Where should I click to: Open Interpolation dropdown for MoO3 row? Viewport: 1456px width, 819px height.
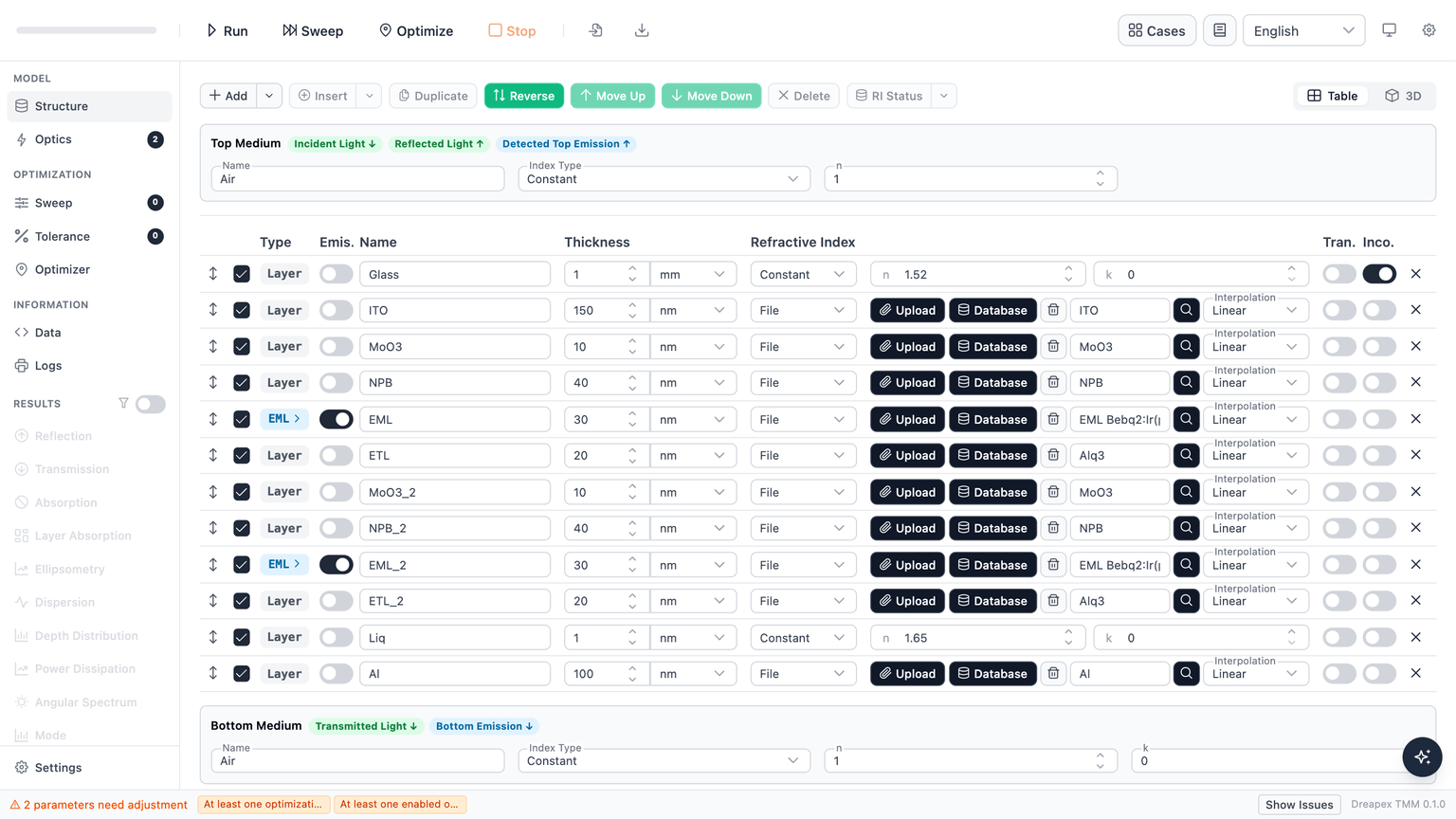(x=1256, y=347)
